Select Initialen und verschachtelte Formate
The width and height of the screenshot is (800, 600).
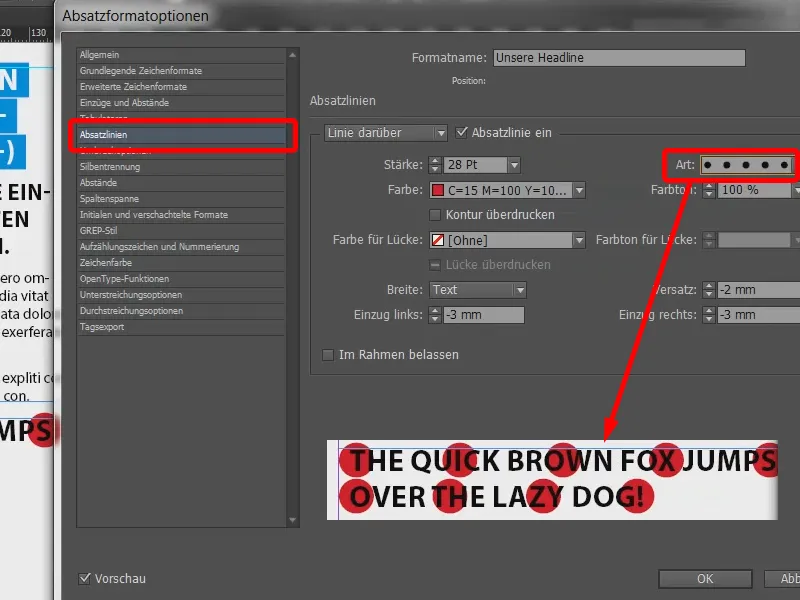point(181,215)
